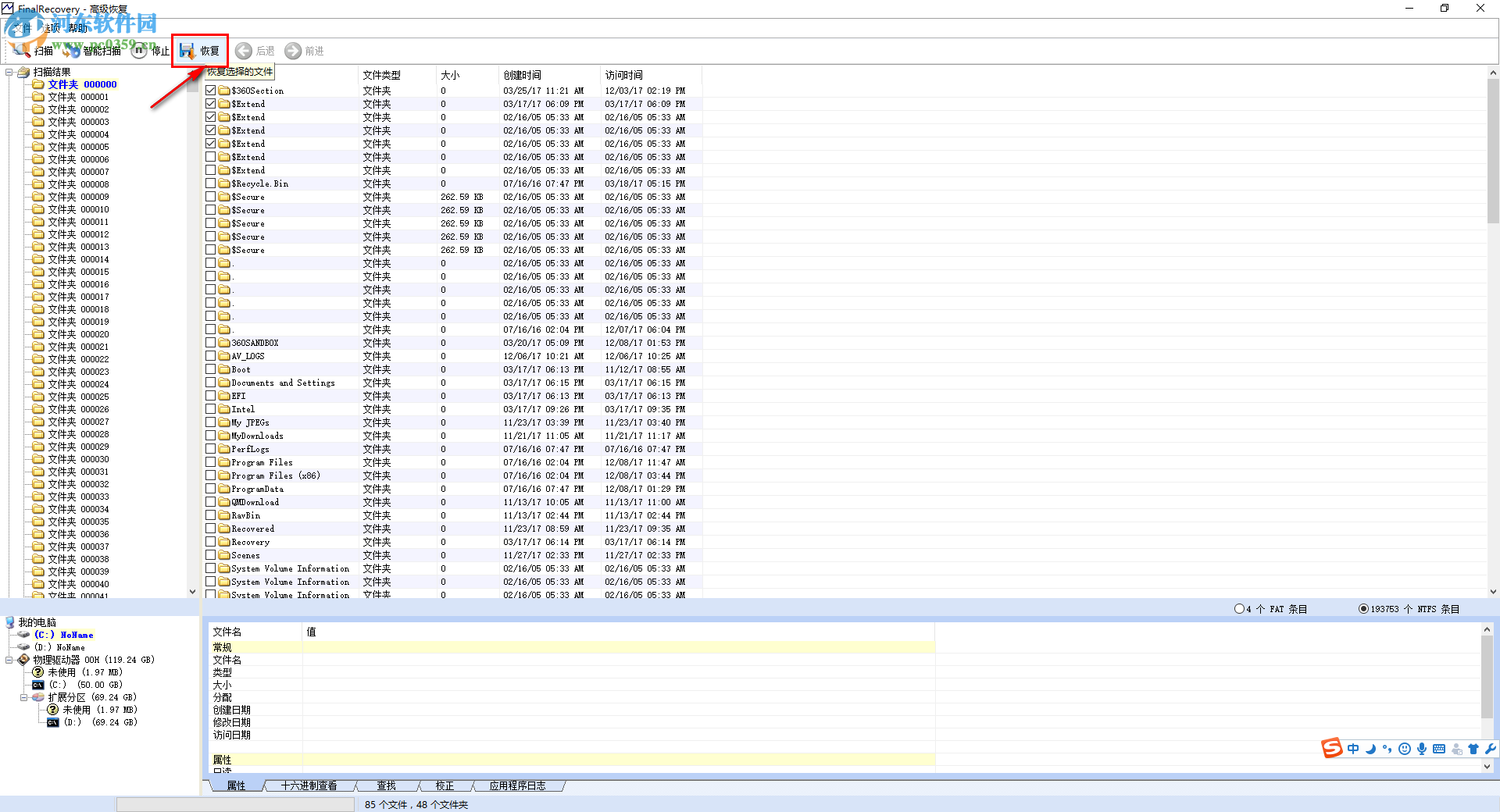This screenshot has height=812, width=1500.
Task: Select the Program Files folder row
Action: click(261, 461)
